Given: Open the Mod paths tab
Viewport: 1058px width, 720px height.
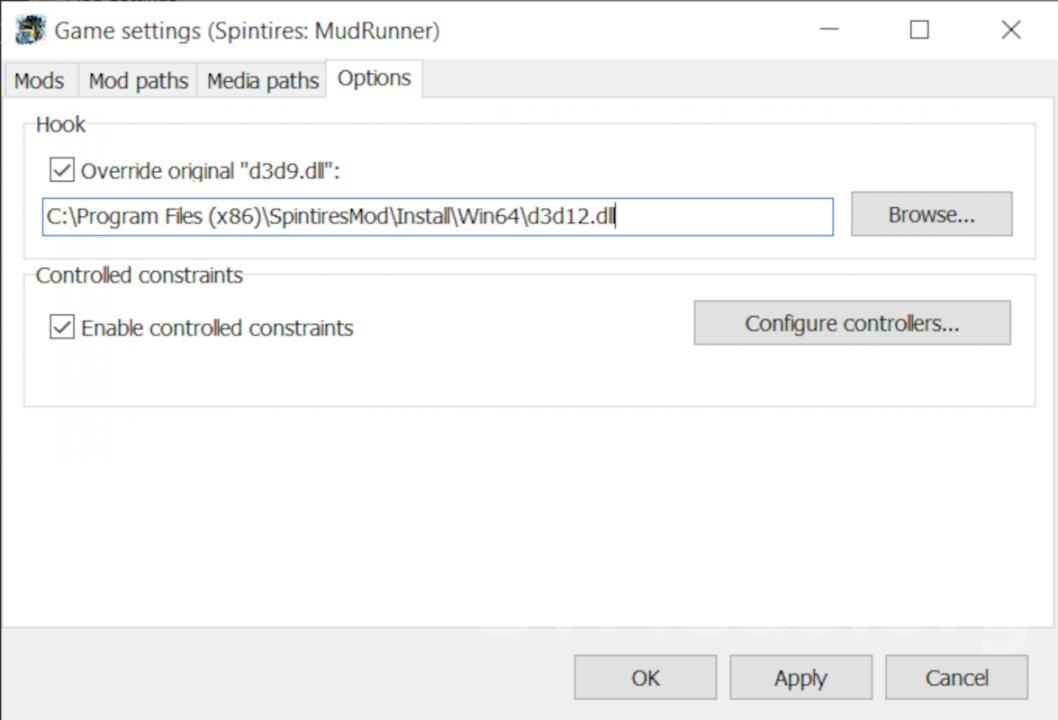Looking at the screenshot, I should (x=138, y=81).
